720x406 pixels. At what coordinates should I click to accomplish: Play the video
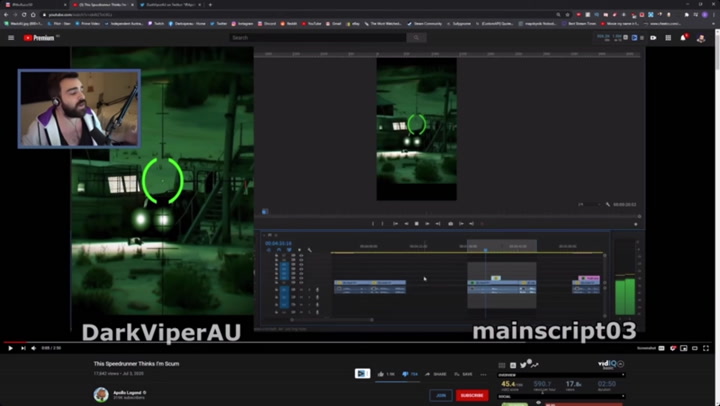pyautogui.click(x=10, y=348)
